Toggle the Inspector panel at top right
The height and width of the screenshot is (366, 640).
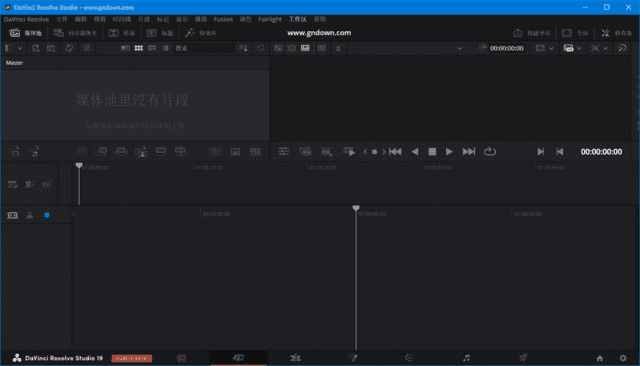[x=616, y=33]
